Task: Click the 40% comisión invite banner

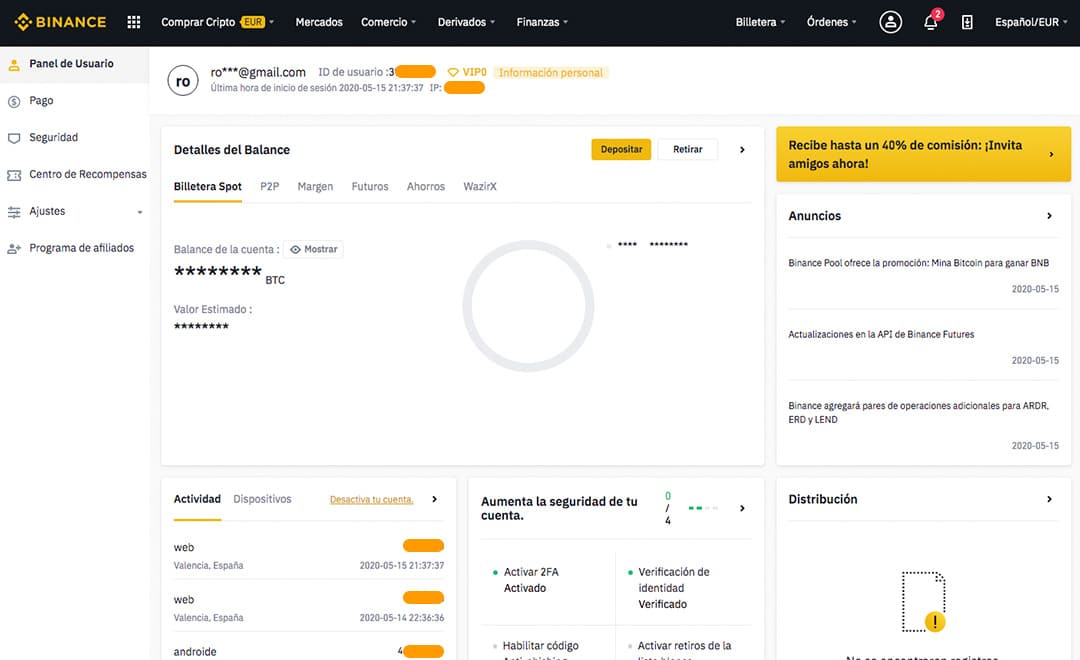Action: click(x=923, y=154)
